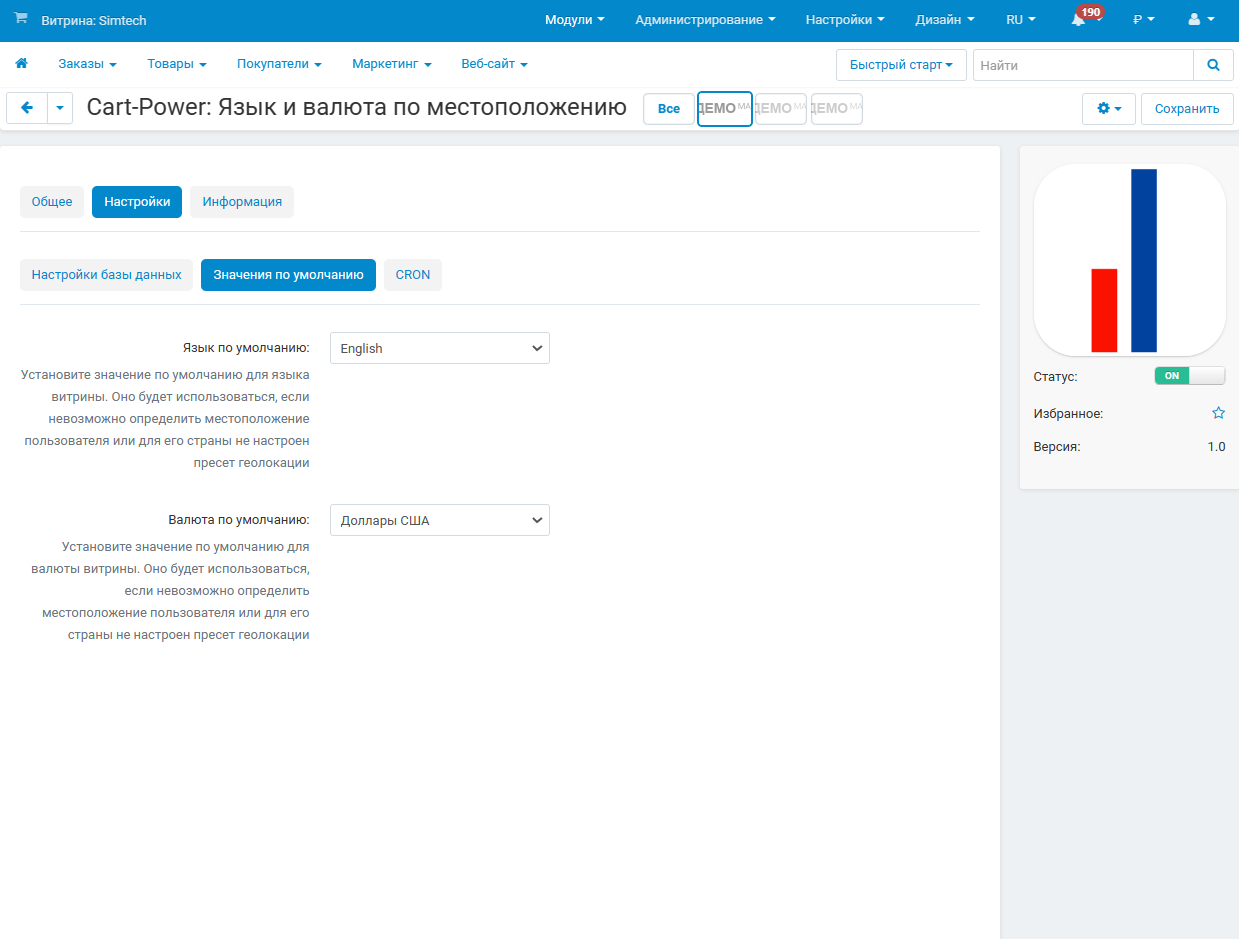Click the shopping cart storefront icon

click(x=21, y=19)
